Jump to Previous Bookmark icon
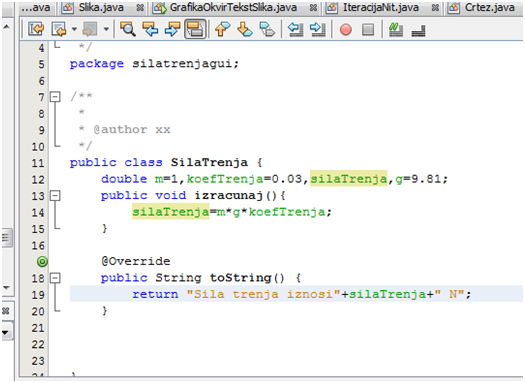 coord(223,29)
